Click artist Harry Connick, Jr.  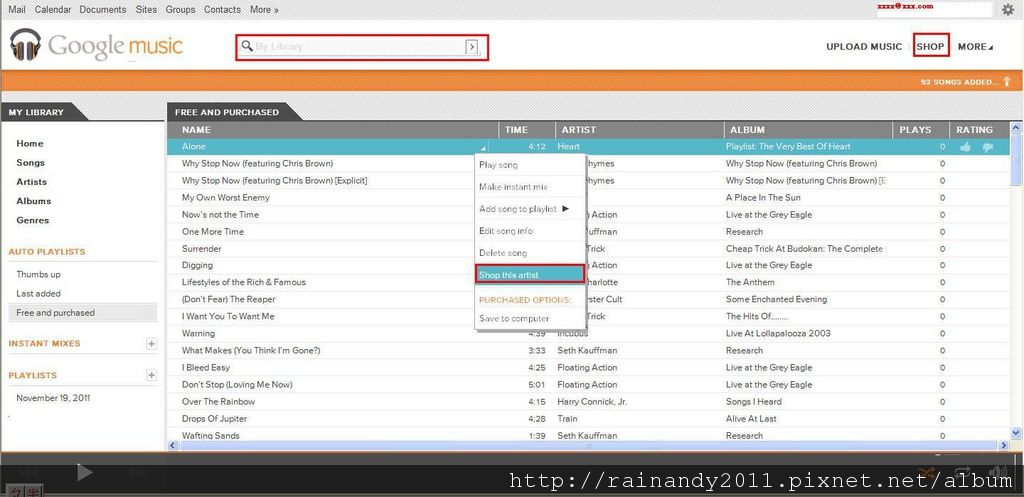(x=592, y=402)
